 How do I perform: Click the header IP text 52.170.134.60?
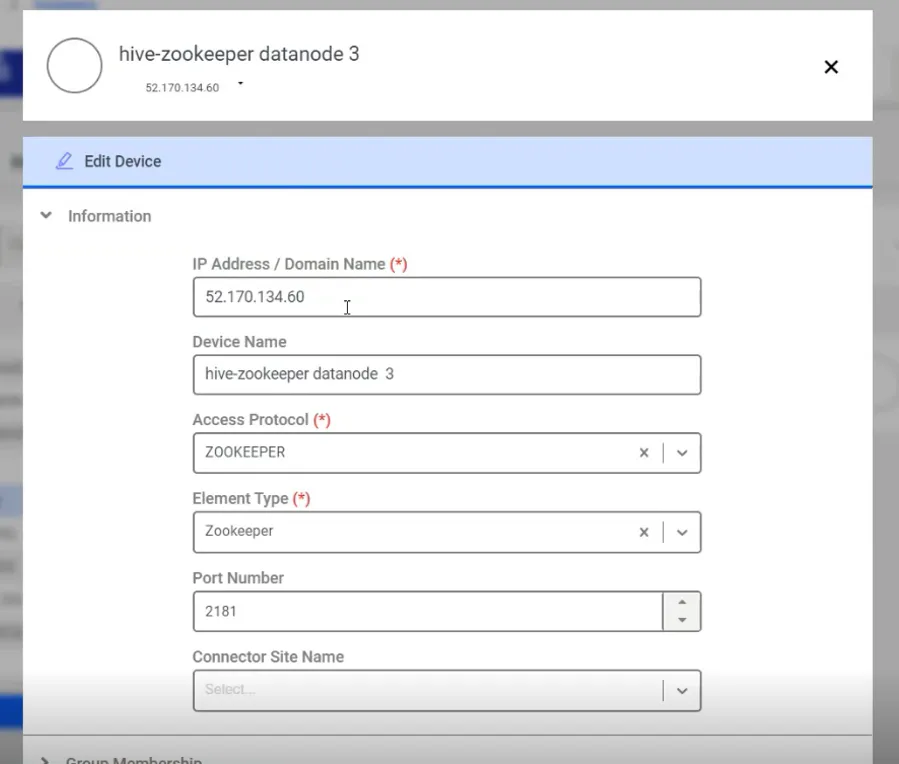tap(182, 88)
